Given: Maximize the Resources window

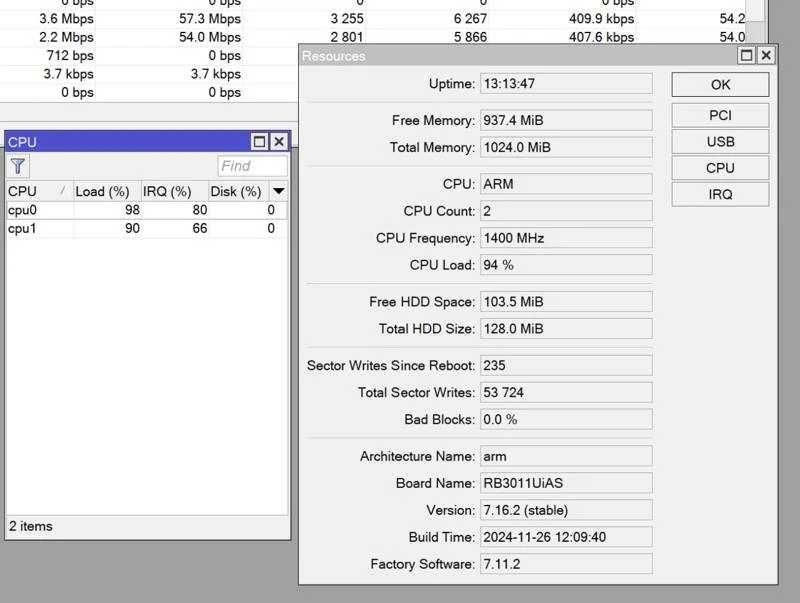Looking at the screenshot, I should pyautogui.click(x=746, y=55).
